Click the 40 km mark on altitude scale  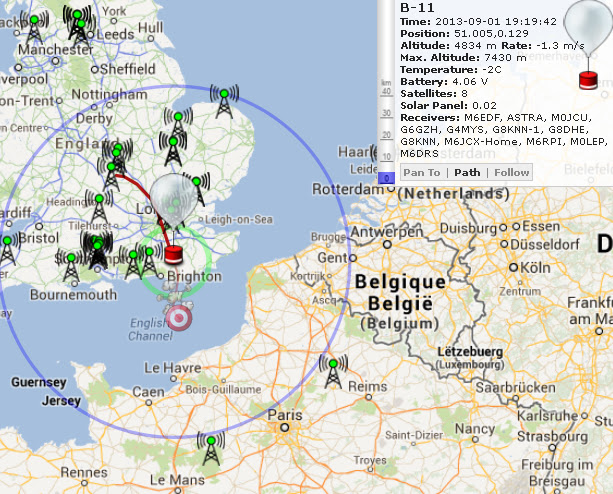click(x=386, y=91)
